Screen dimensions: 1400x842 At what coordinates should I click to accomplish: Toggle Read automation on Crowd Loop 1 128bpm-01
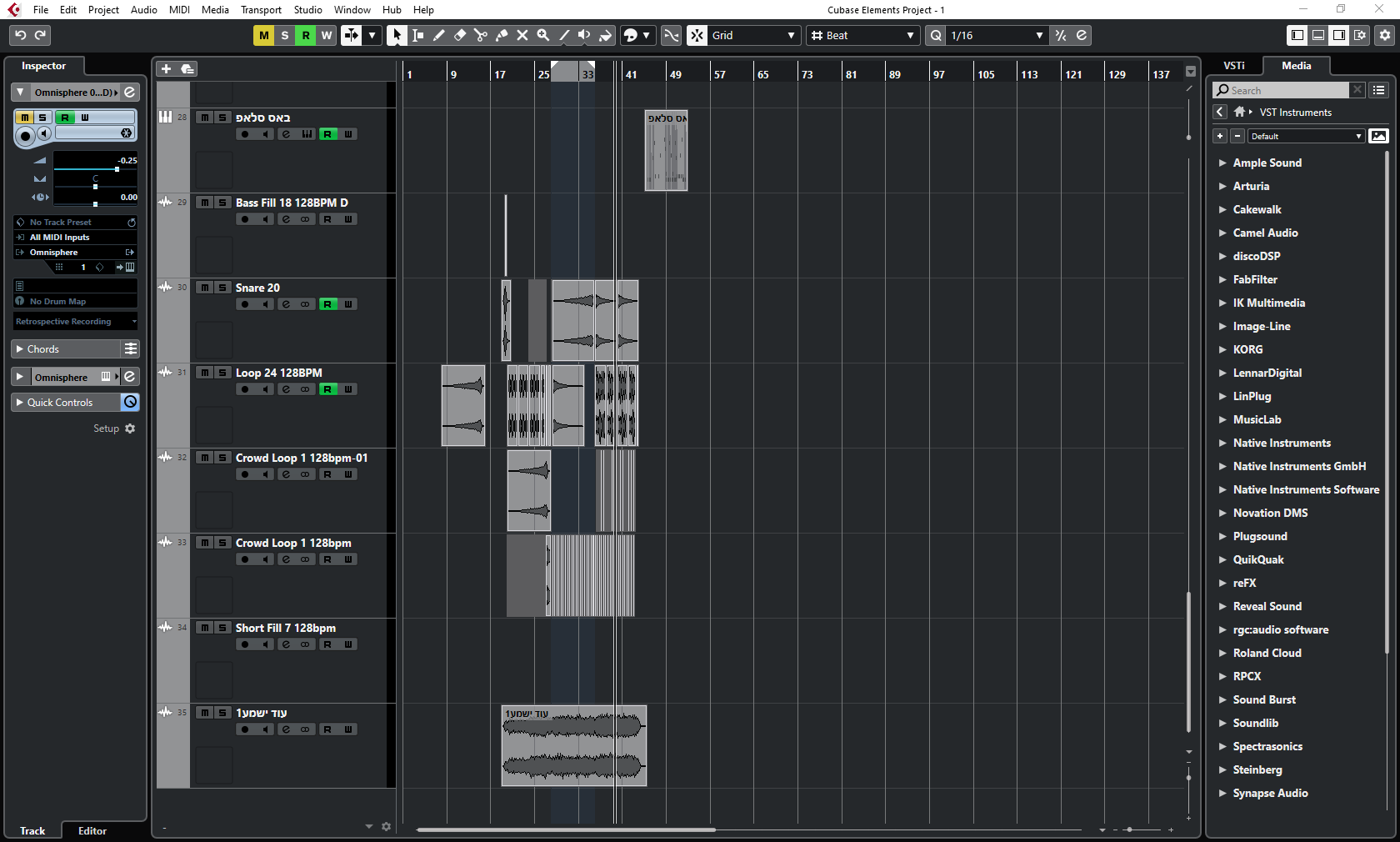coord(327,474)
